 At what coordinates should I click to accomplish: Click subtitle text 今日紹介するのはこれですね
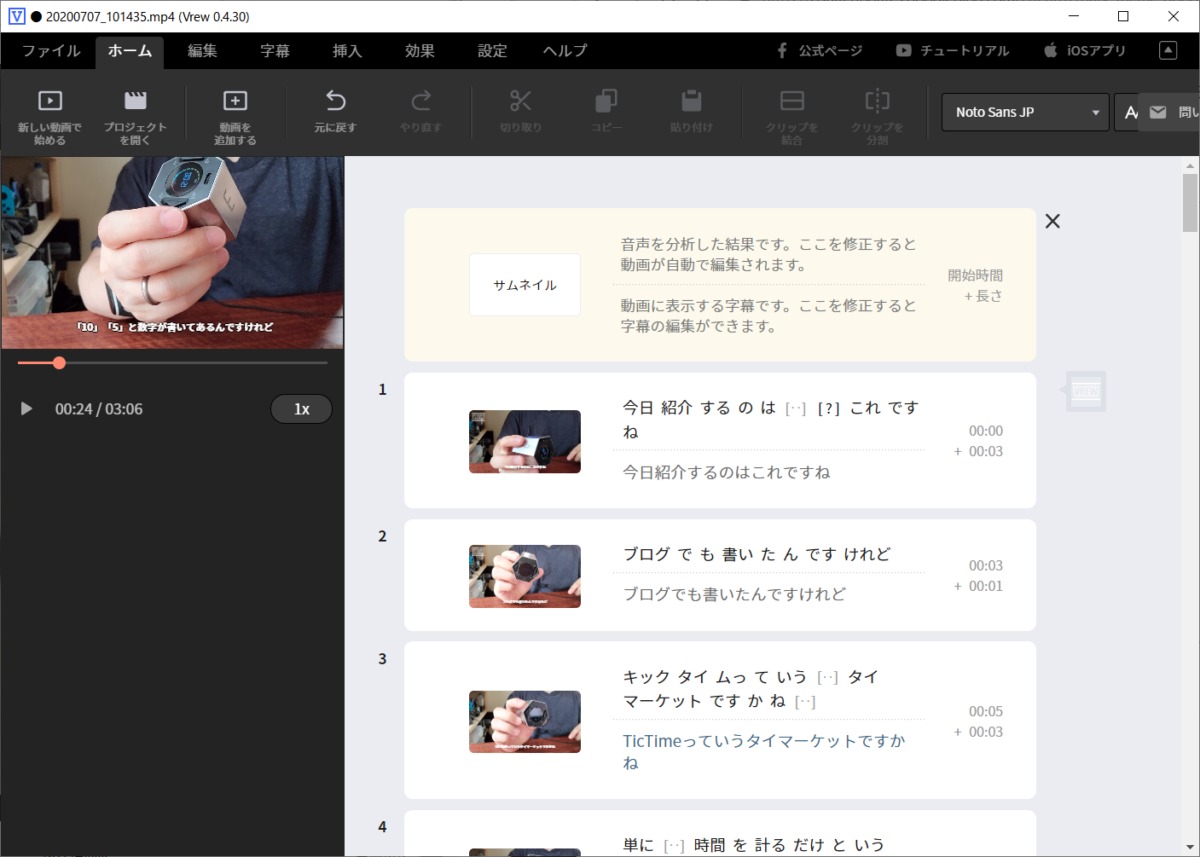click(727, 472)
